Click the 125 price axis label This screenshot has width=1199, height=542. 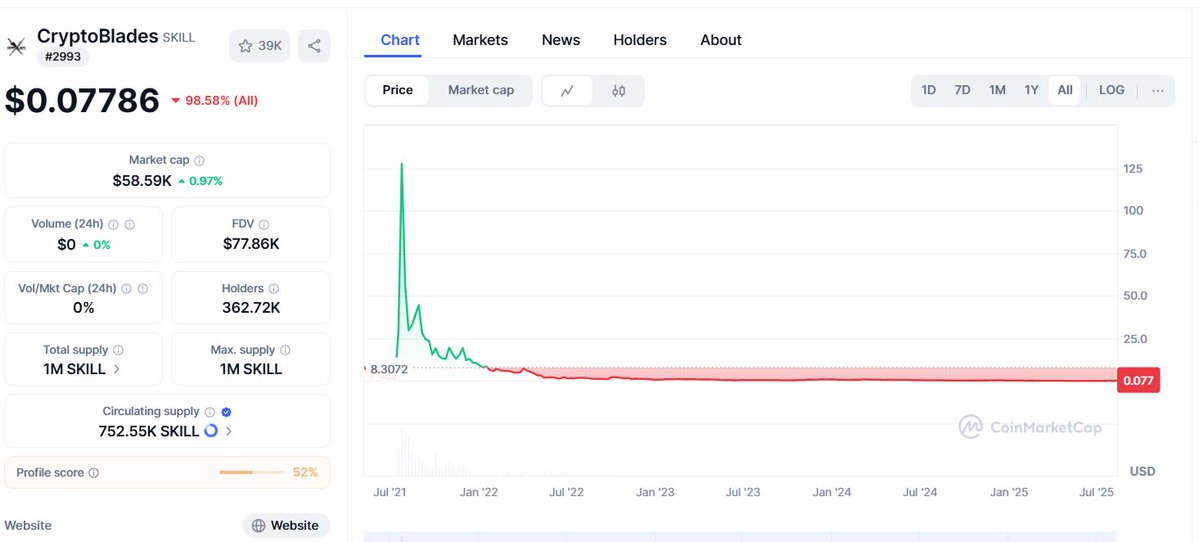1133,168
